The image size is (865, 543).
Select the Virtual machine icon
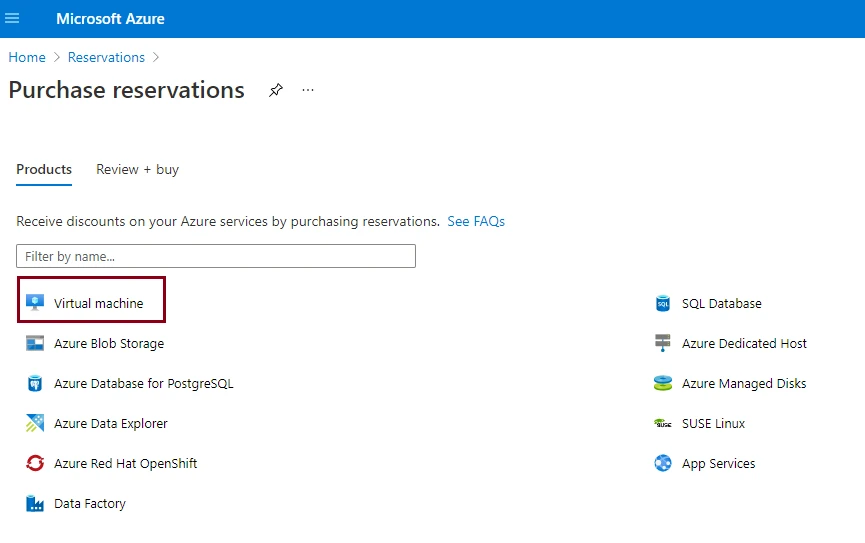pyautogui.click(x=35, y=302)
